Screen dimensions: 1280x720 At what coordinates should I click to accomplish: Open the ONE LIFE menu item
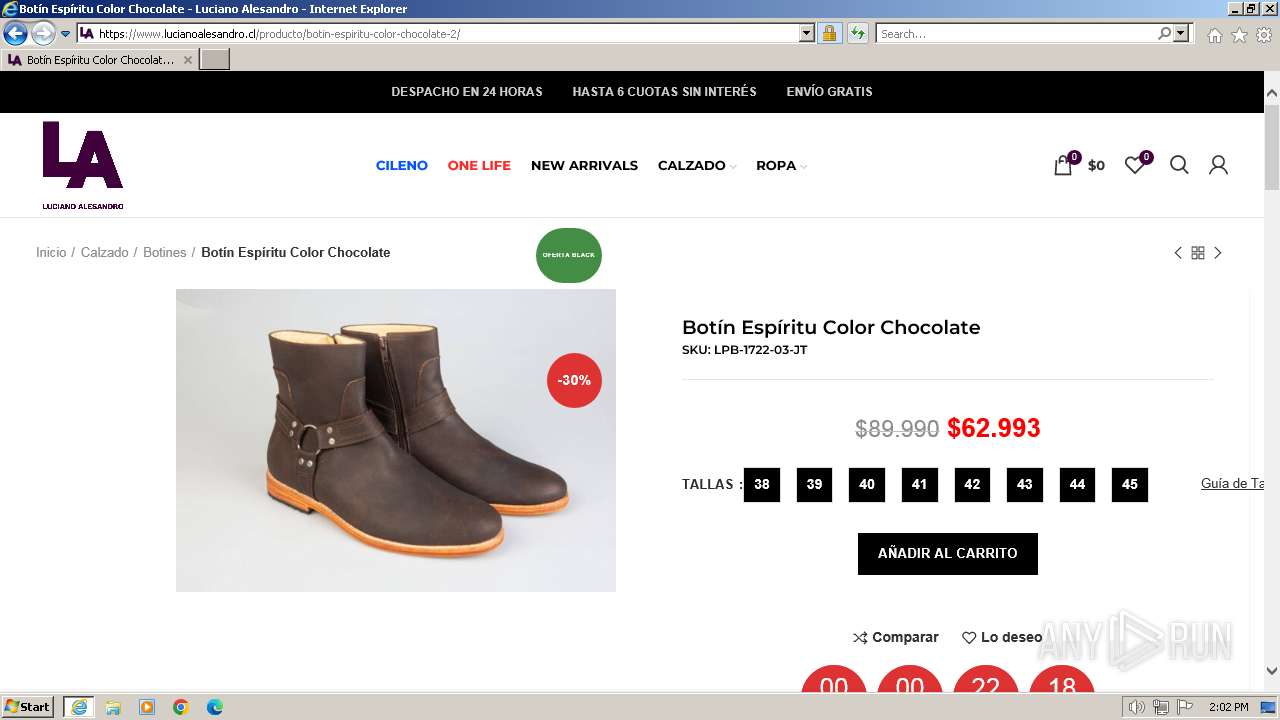click(x=479, y=166)
